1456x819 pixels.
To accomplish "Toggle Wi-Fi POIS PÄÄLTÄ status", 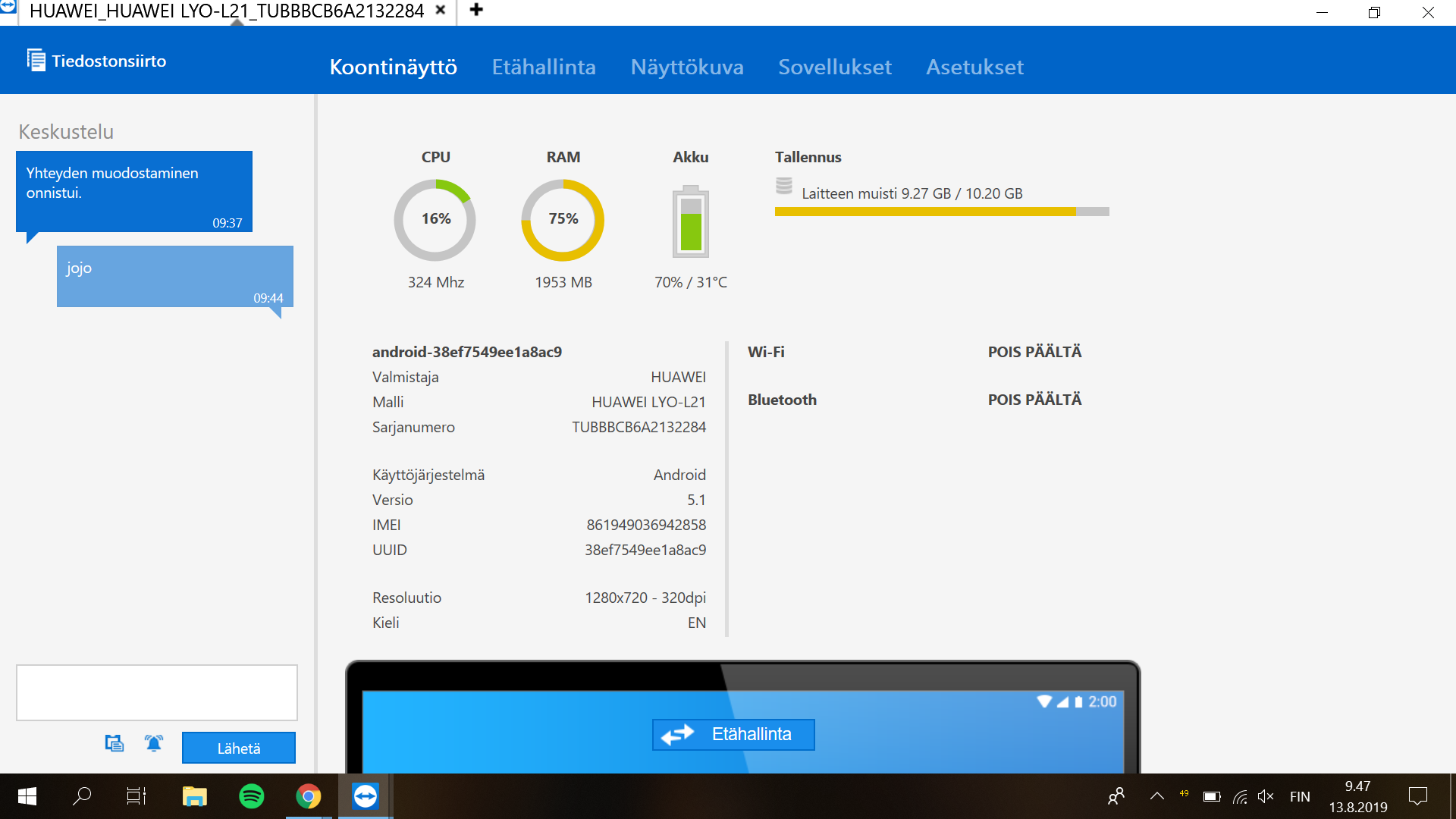I will pos(1034,352).
